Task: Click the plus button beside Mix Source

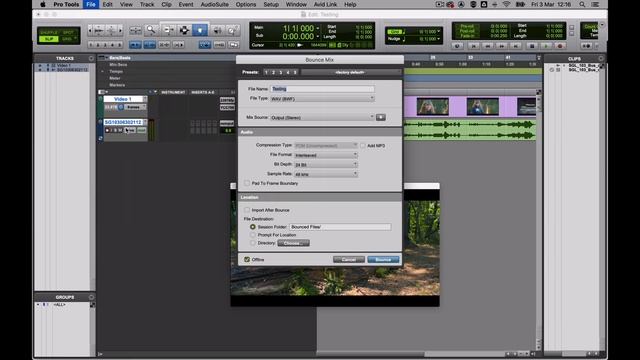Action: (380, 117)
